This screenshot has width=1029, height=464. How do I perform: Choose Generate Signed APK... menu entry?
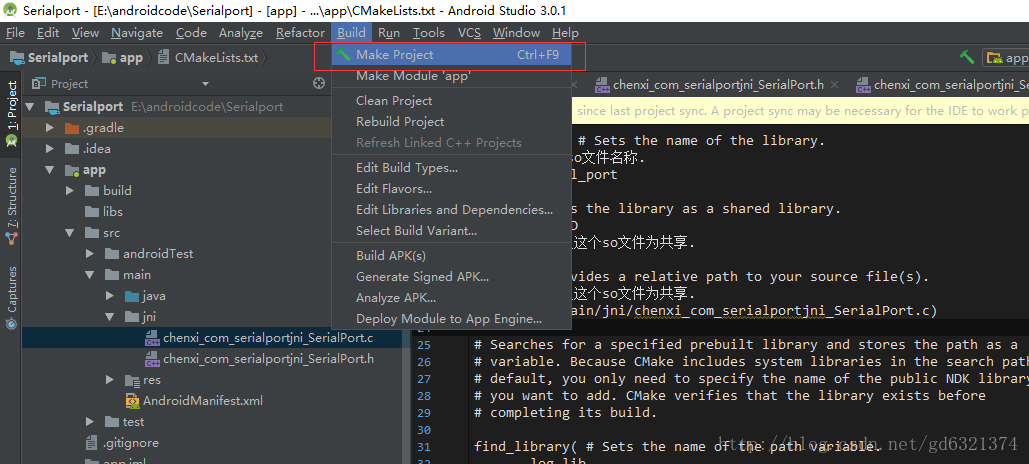pos(452,276)
